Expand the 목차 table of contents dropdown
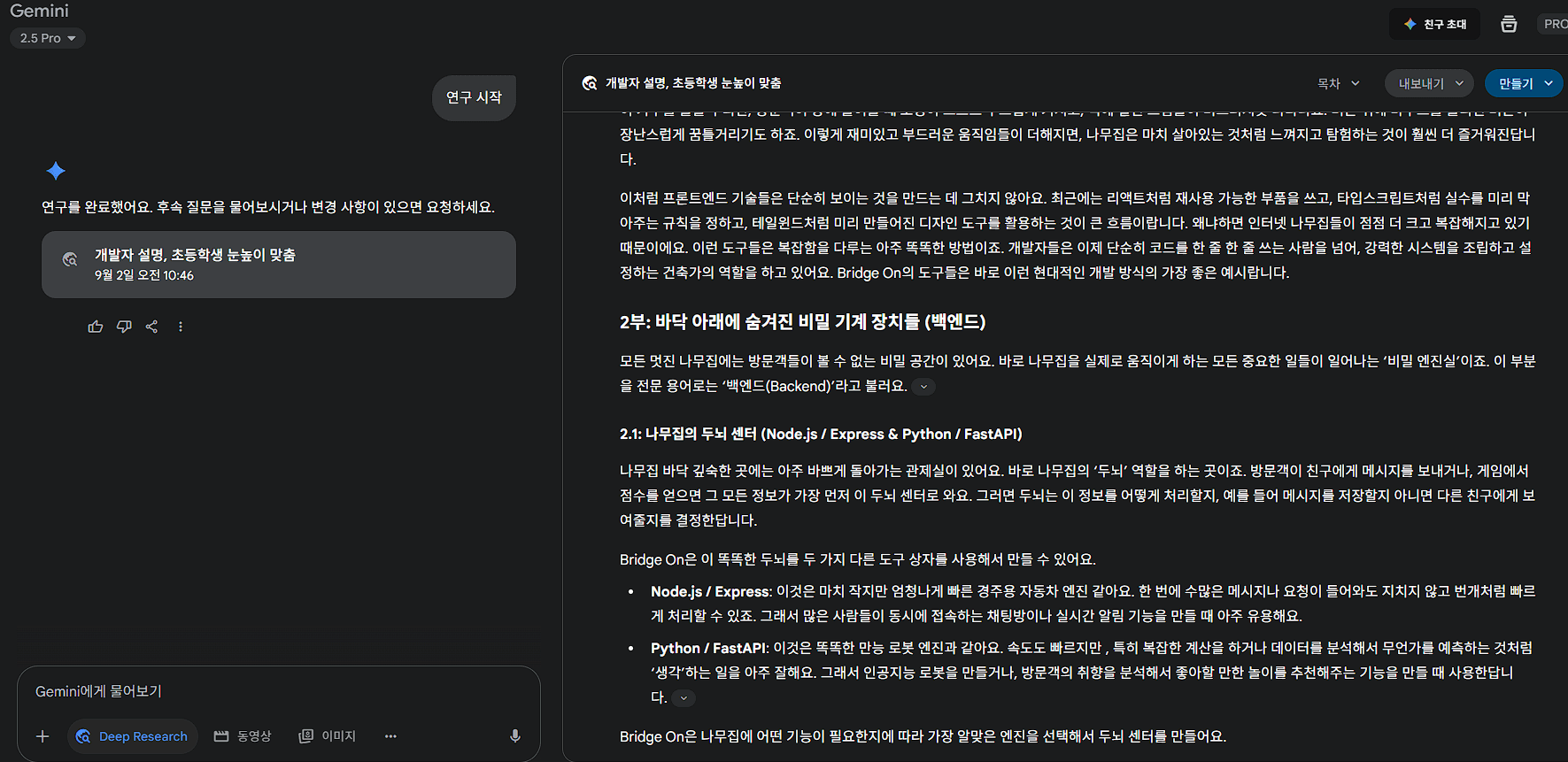The height and width of the screenshot is (762, 1568). tap(1338, 83)
